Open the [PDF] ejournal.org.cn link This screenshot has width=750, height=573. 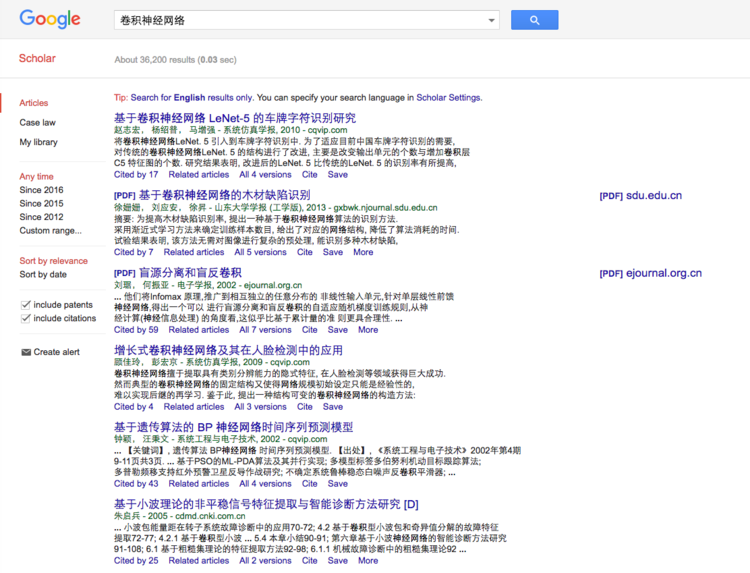click(651, 273)
